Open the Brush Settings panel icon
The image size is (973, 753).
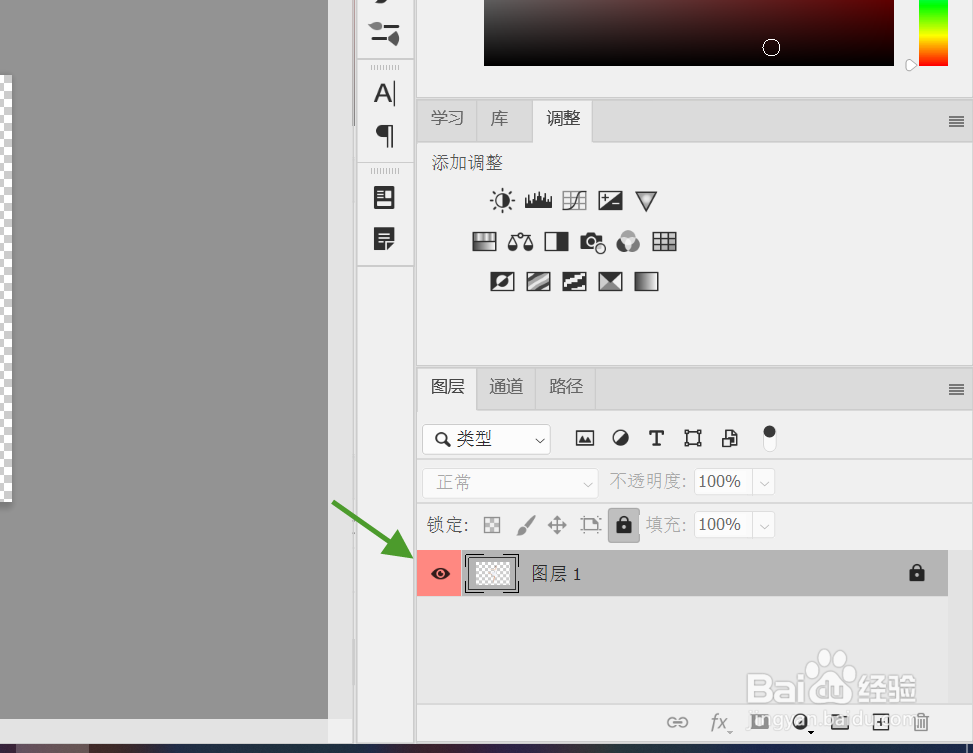(x=384, y=33)
